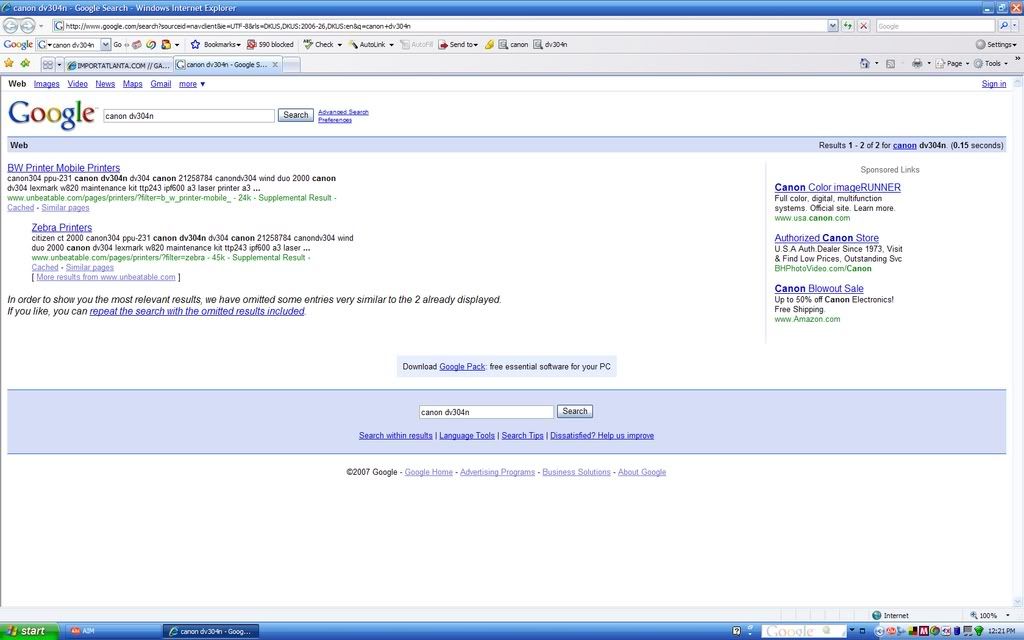Expand the address bar URL history dropdown
1024x640 pixels.
tap(833, 26)
